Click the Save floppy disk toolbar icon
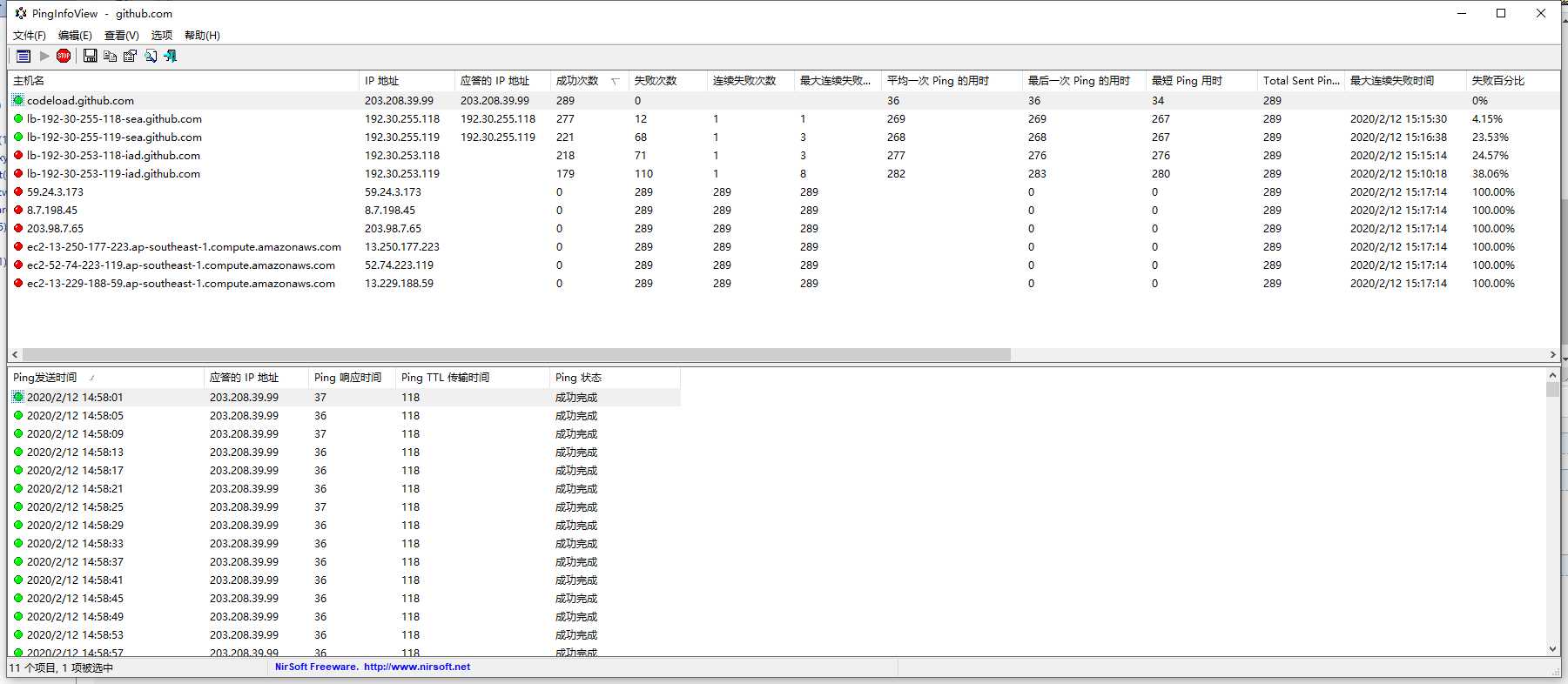Screen dimensions: 1568x684 pyautogui.click(x=90, y=56)
